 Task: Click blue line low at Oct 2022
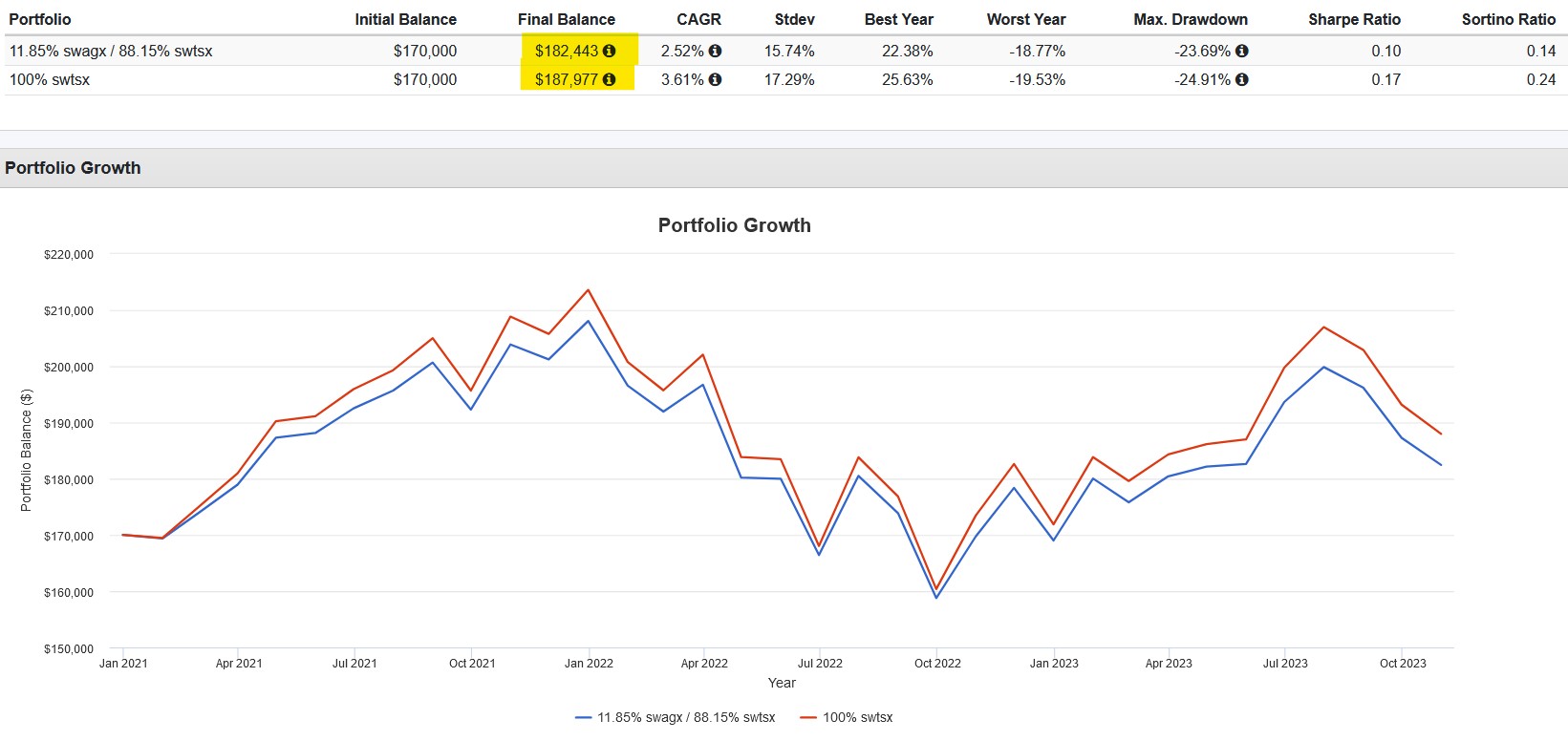(936, 598)
